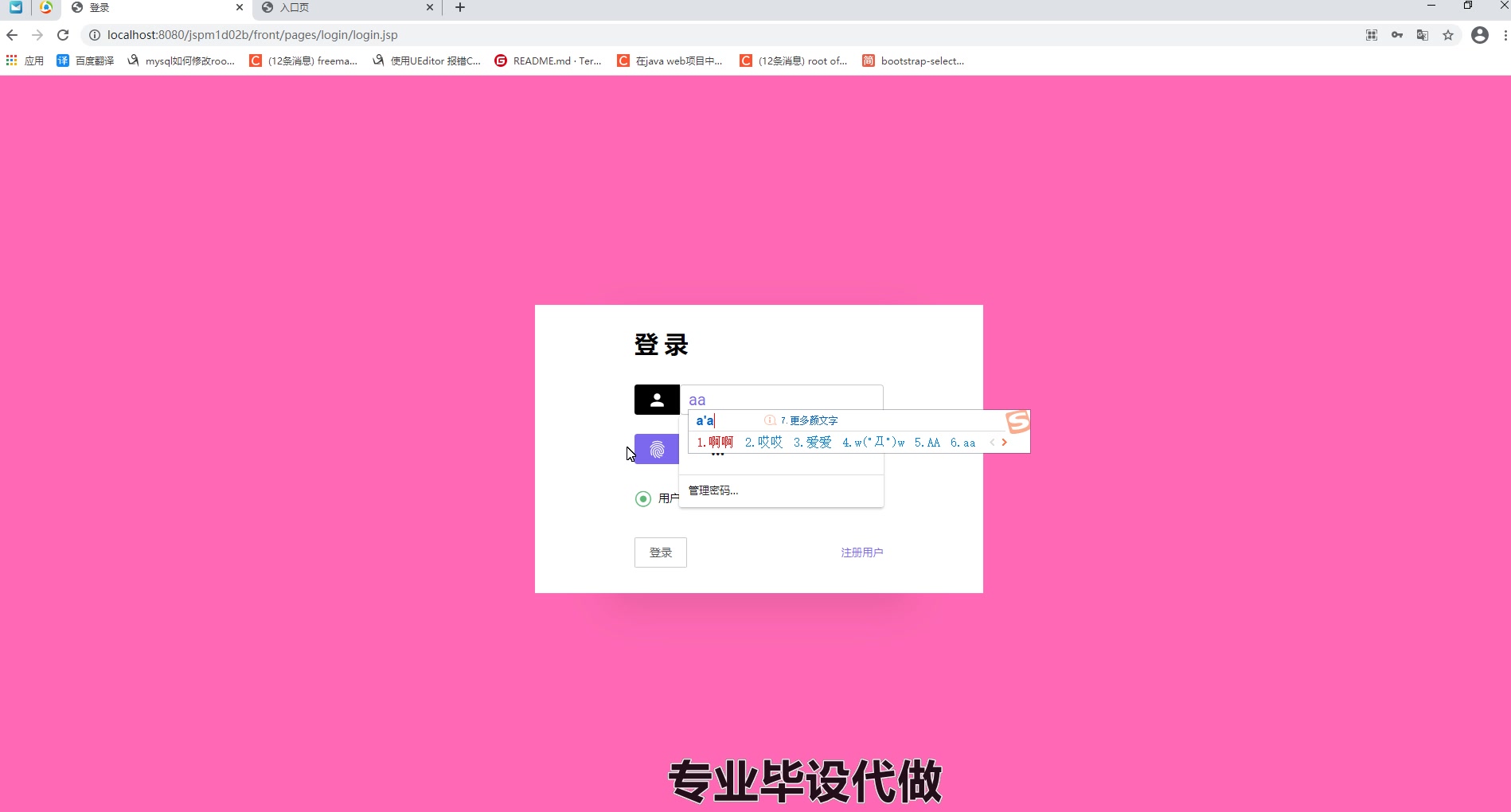Close the 登录 tab
1511x812 pixels.
[239, 7]
